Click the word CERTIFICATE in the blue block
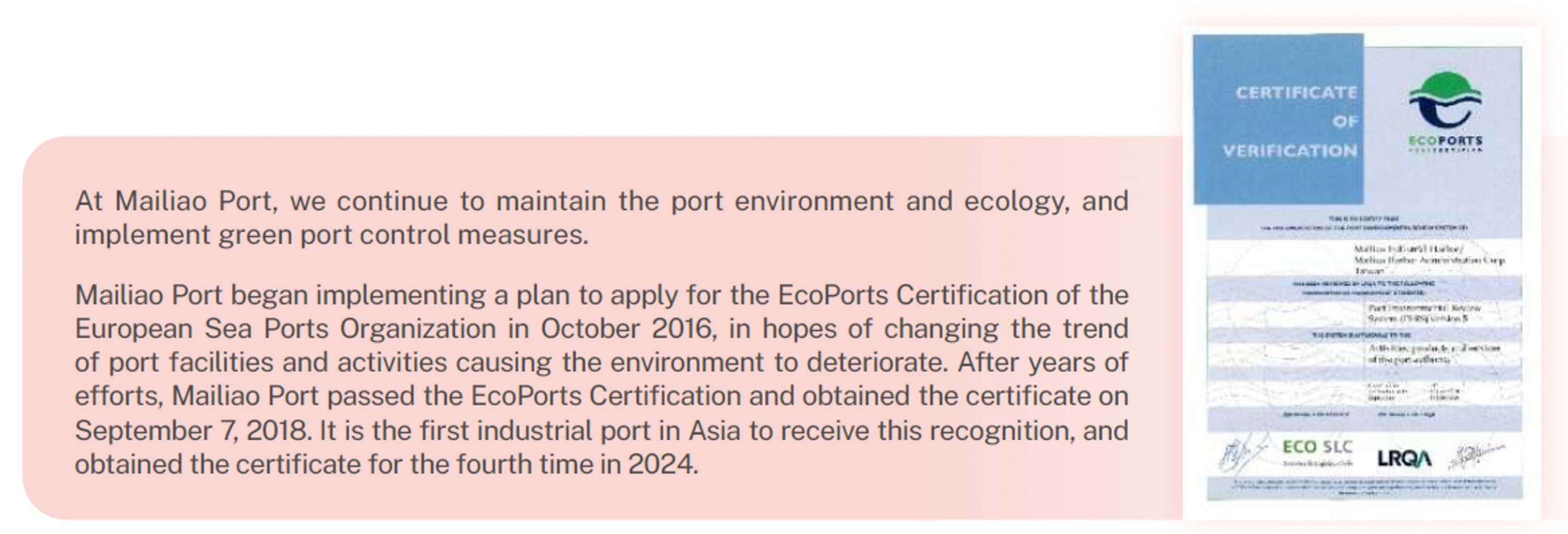Screen dimensions: 1568x534 coord(1296,93)
